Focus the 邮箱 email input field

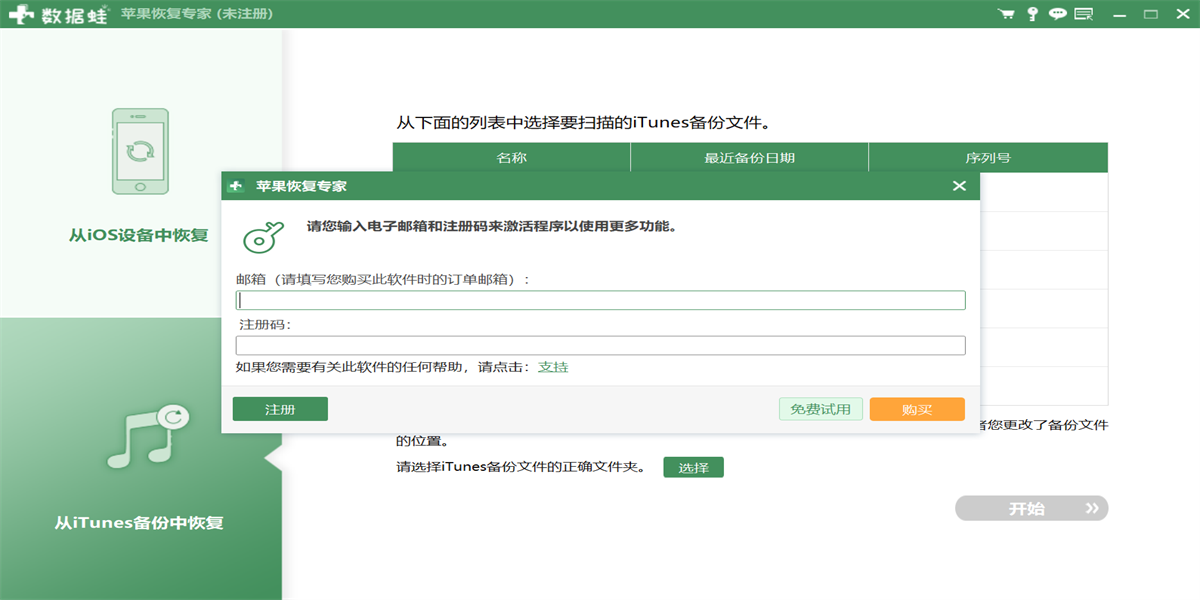click(600, 300)
